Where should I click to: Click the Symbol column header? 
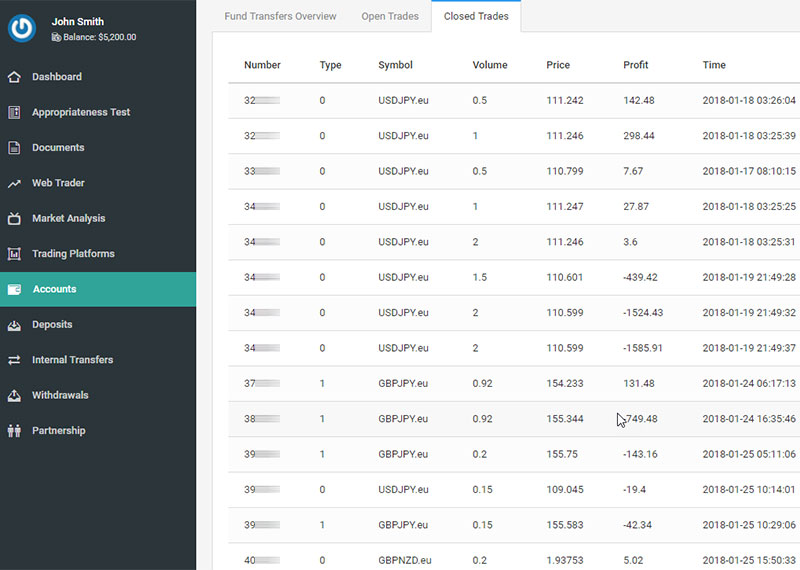tap(395, 65)
